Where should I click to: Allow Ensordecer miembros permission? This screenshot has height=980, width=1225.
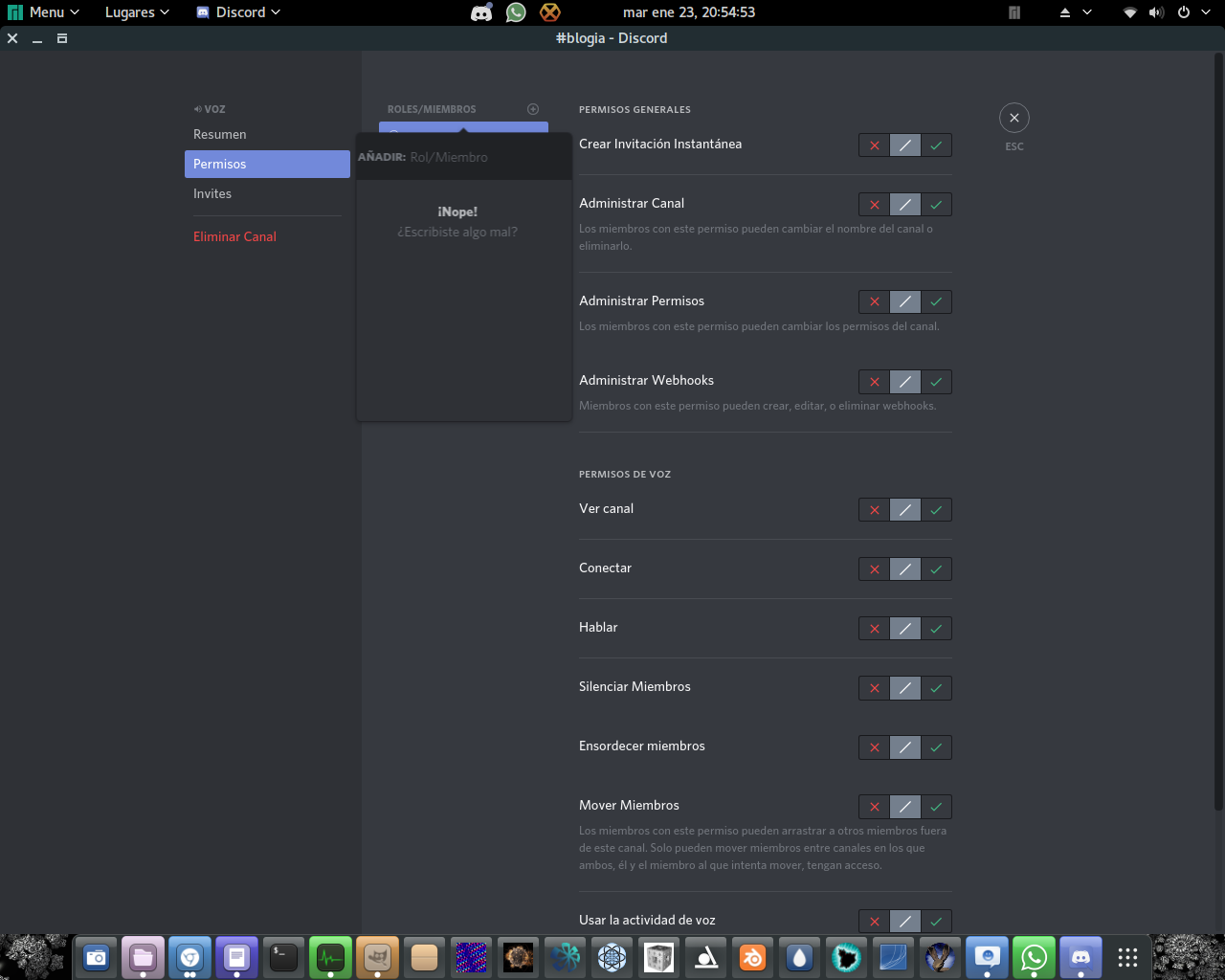click(x=936, y=747)
